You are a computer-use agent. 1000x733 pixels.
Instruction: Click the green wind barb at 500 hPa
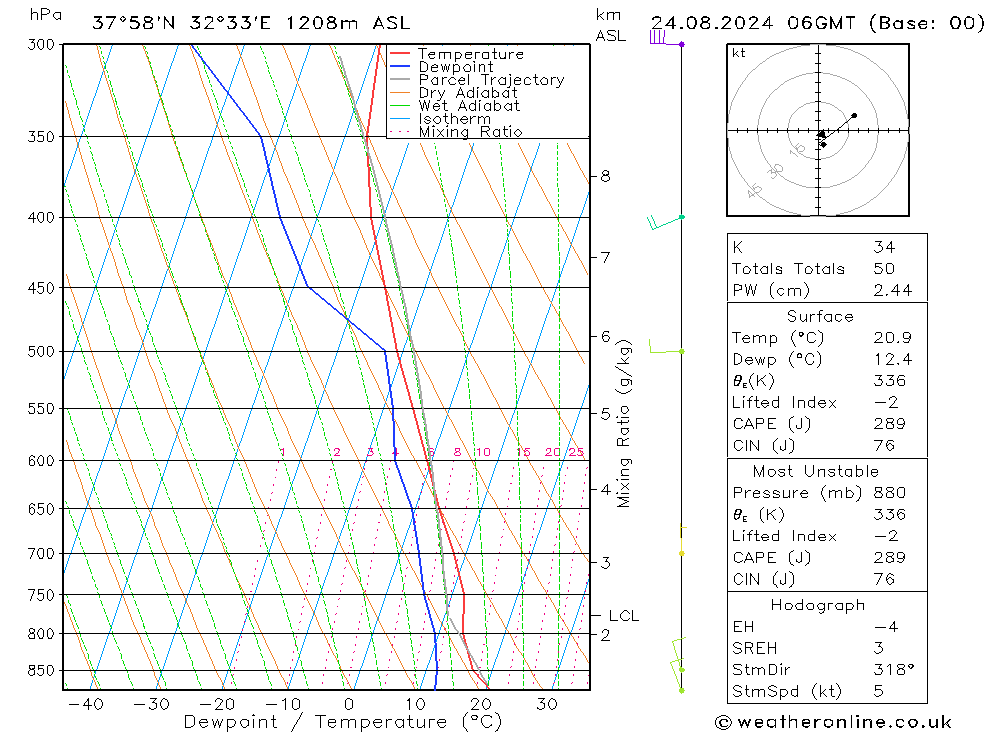(662, 349)
